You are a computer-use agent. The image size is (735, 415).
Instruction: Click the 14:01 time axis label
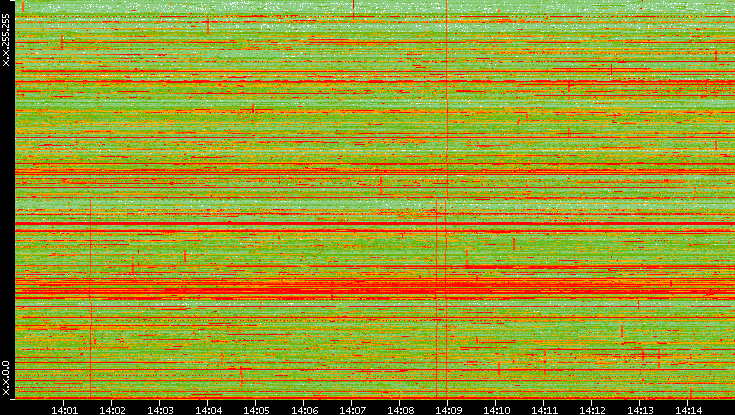[64, 410]
